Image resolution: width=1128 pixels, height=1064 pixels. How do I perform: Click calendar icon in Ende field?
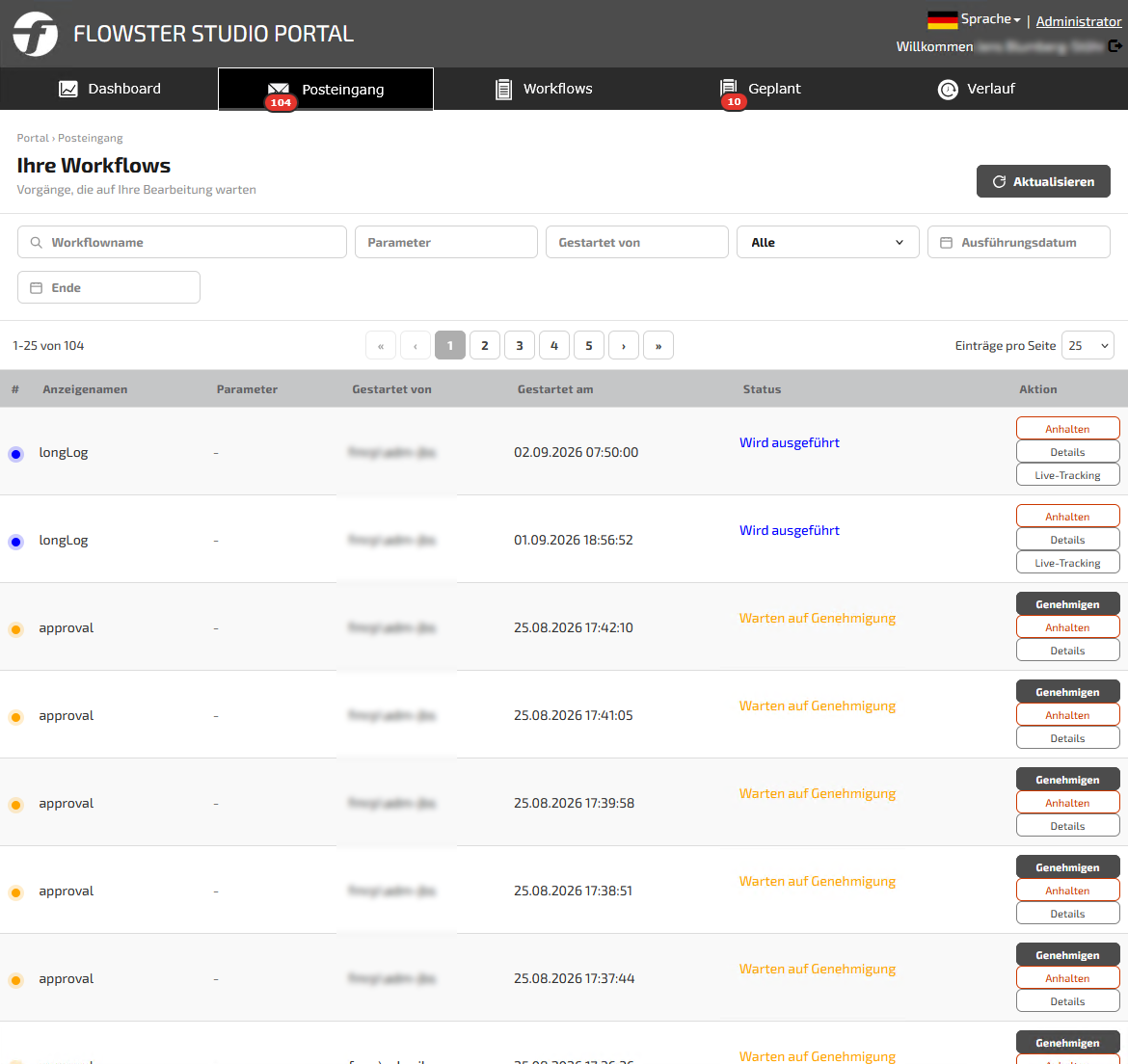tap(36, 287)
